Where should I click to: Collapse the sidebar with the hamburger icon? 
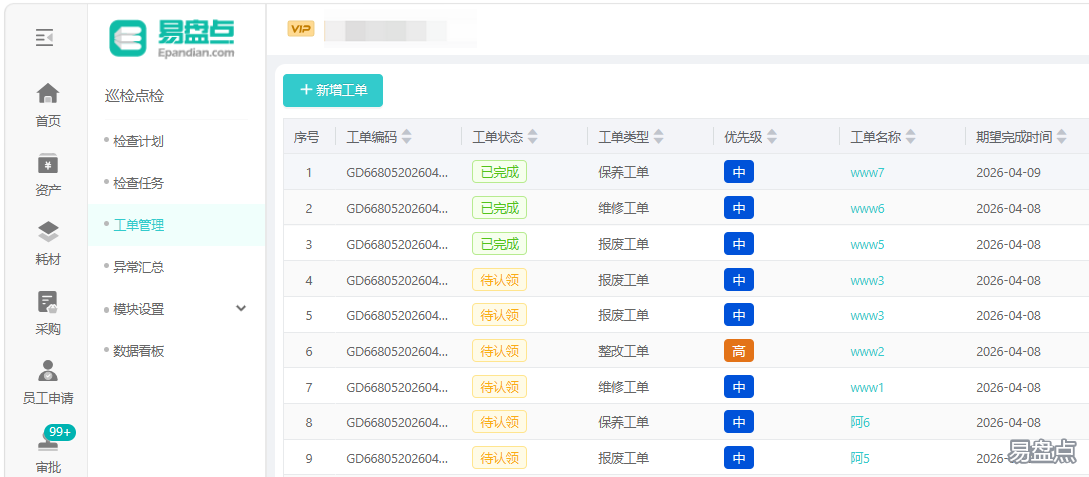pos(44,37)
